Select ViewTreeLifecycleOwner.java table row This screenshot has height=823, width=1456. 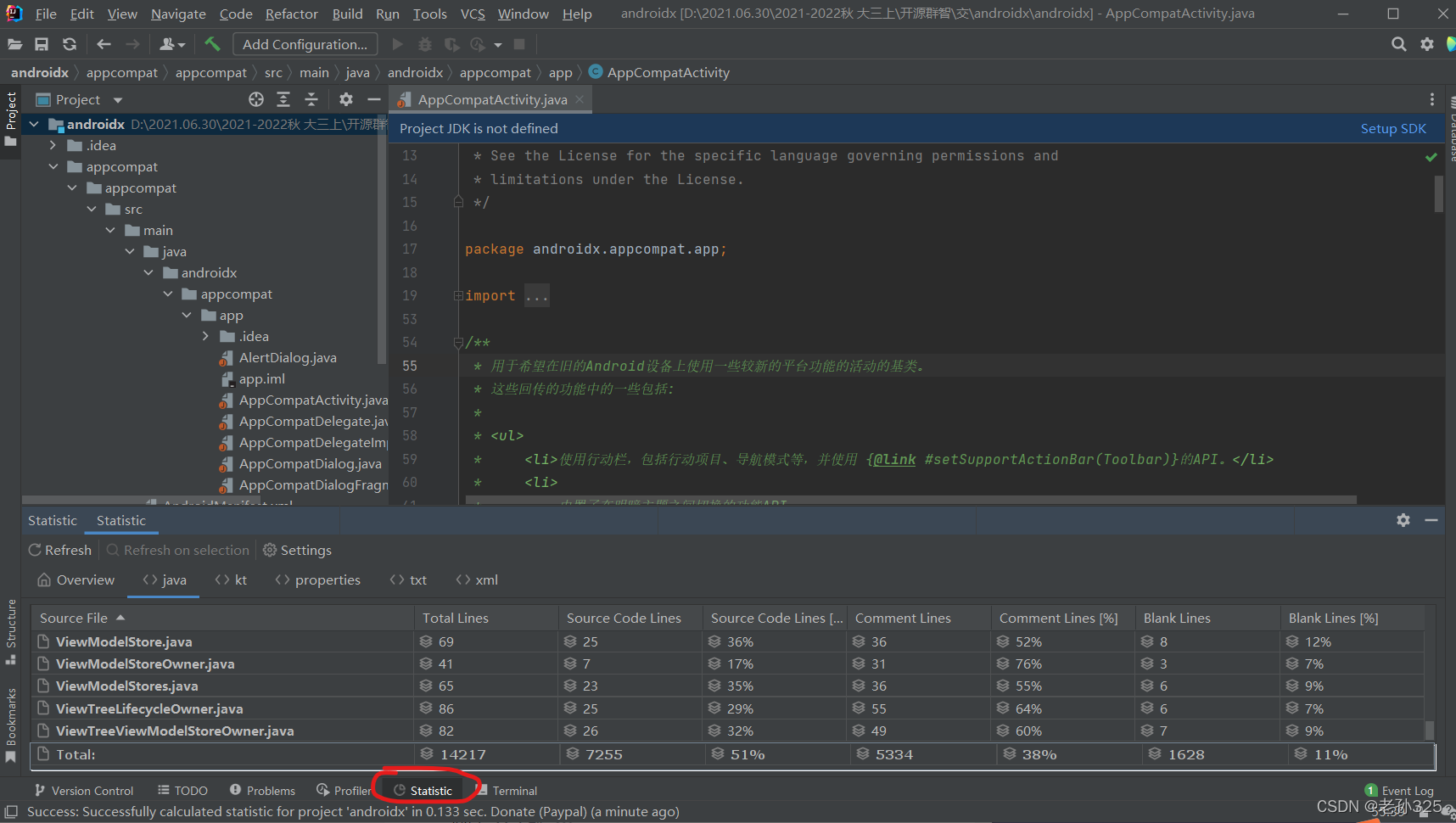728,708
